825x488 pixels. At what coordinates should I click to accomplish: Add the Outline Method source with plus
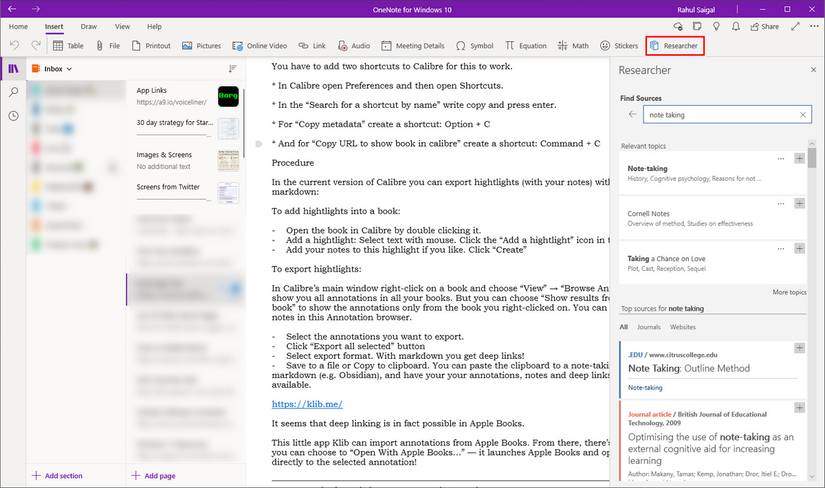point(799,348)
